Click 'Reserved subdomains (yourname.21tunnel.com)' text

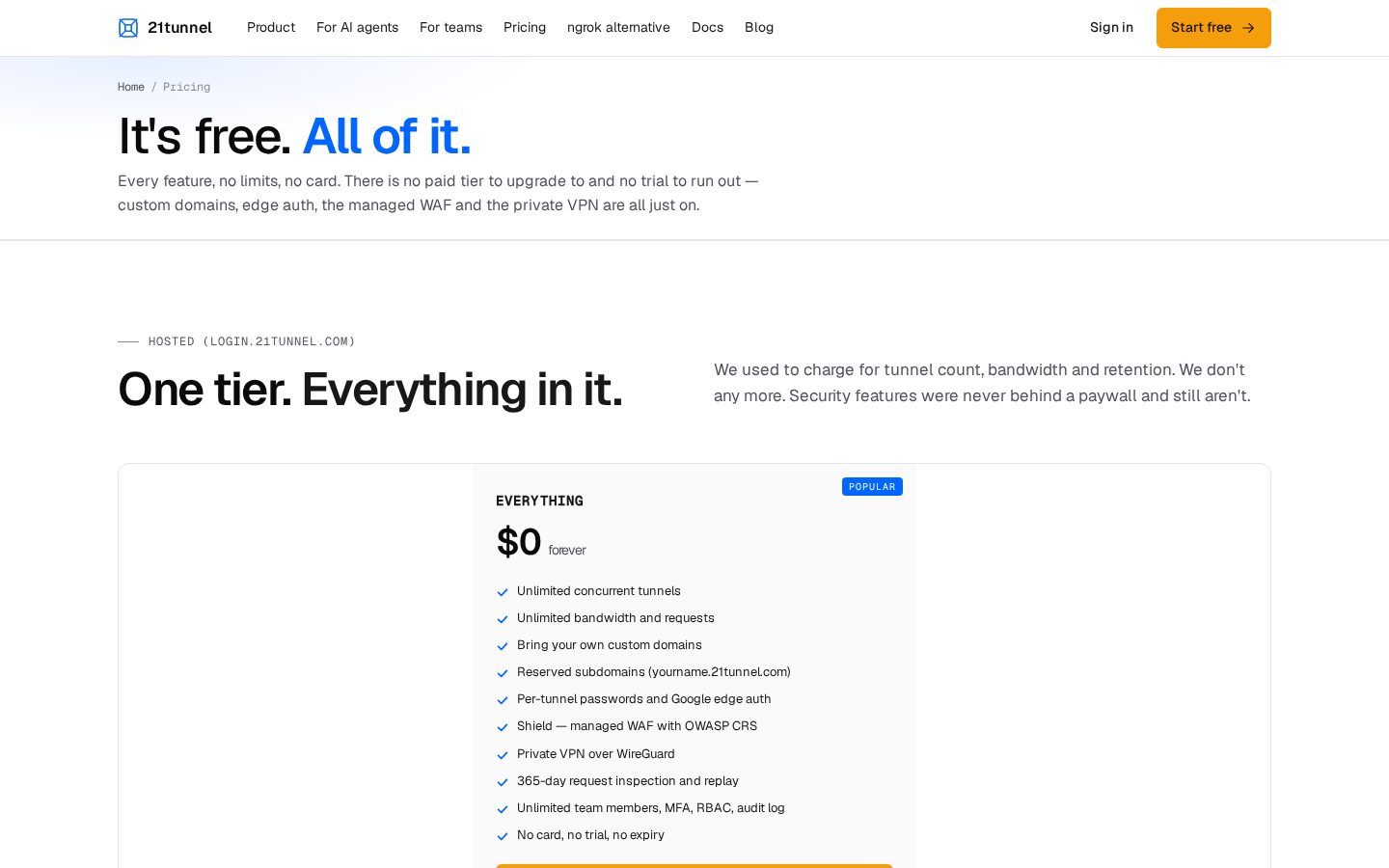coord(654,672)
